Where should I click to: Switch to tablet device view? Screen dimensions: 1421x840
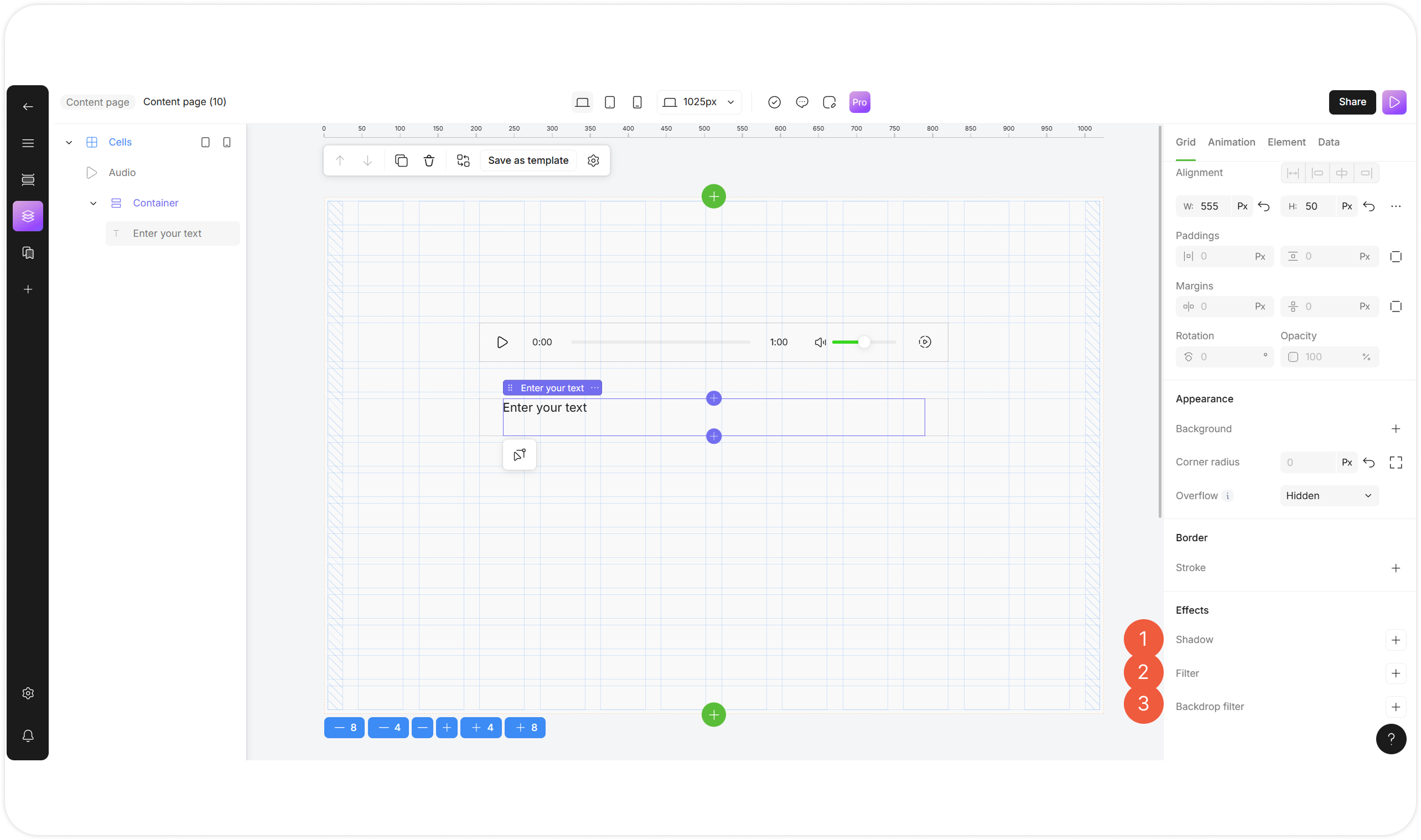[x=609, y=102]
